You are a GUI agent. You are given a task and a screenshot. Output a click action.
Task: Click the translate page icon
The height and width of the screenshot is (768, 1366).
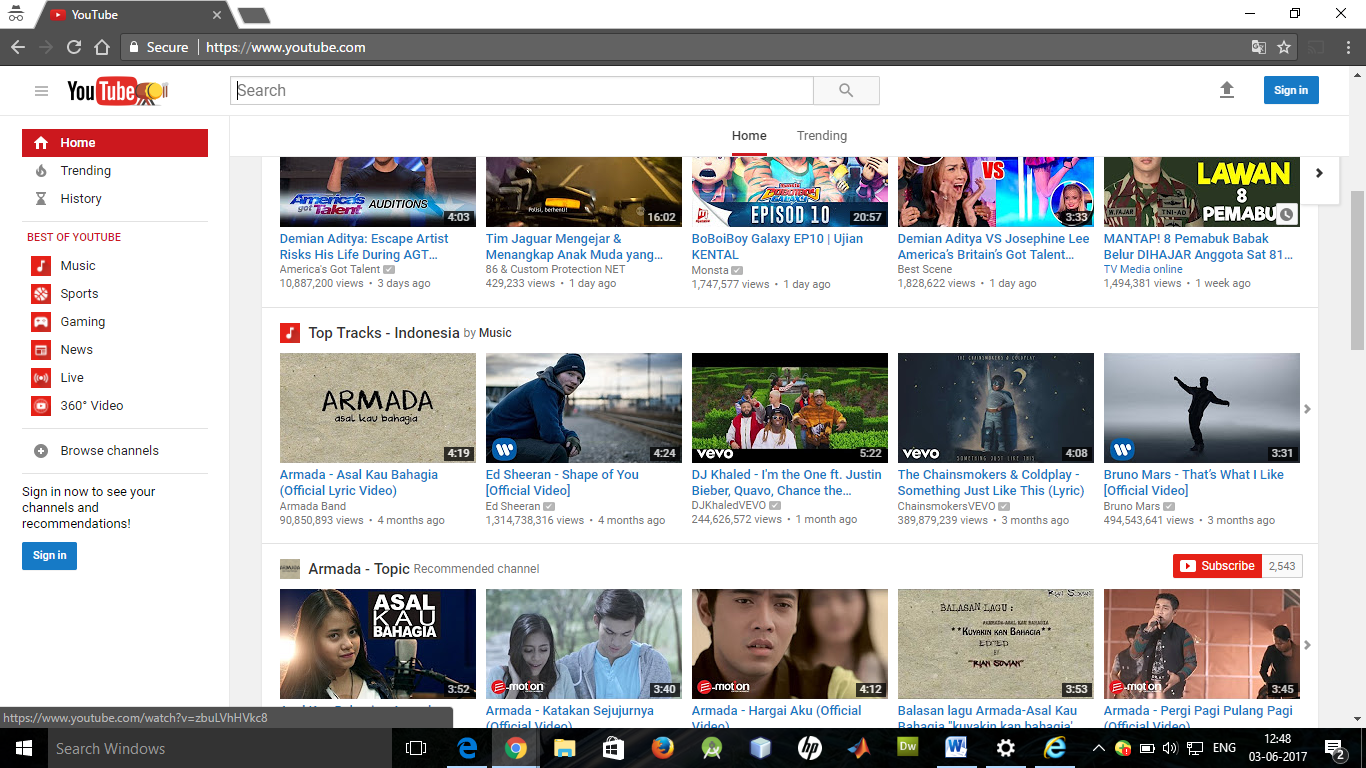pos(1259,47)
